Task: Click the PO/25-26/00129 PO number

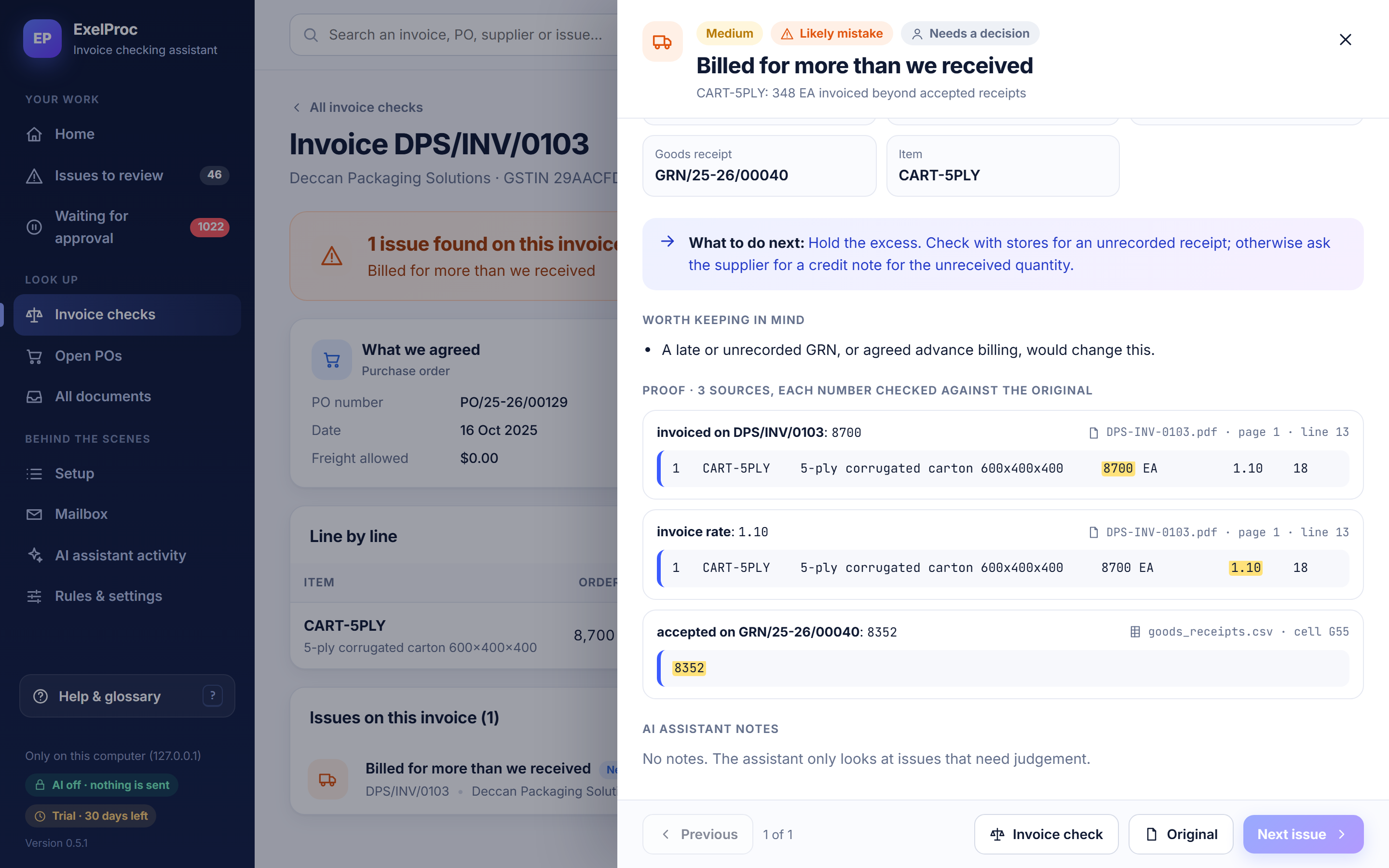Action: click(x=514, y=403)
